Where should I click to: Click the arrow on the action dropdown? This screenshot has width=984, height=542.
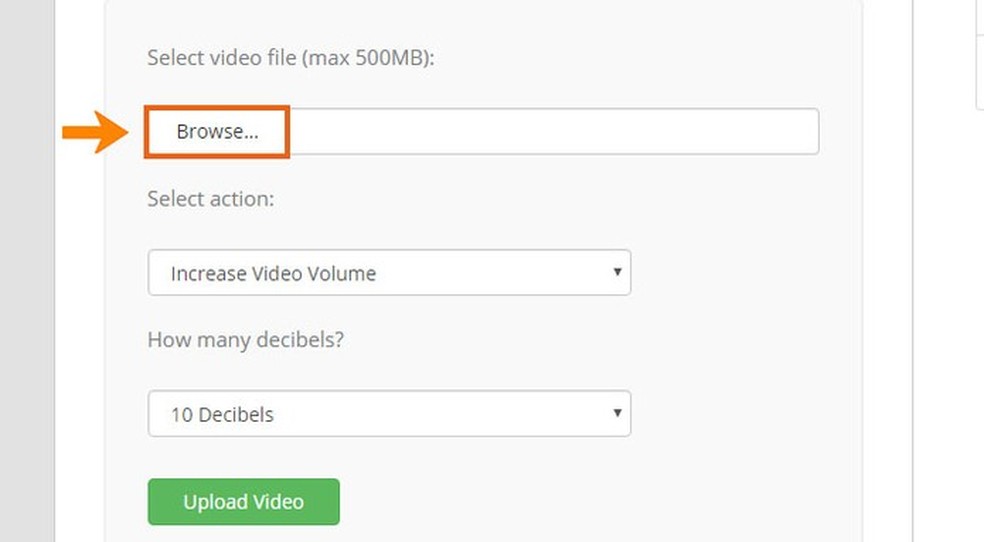pos(617,272)
